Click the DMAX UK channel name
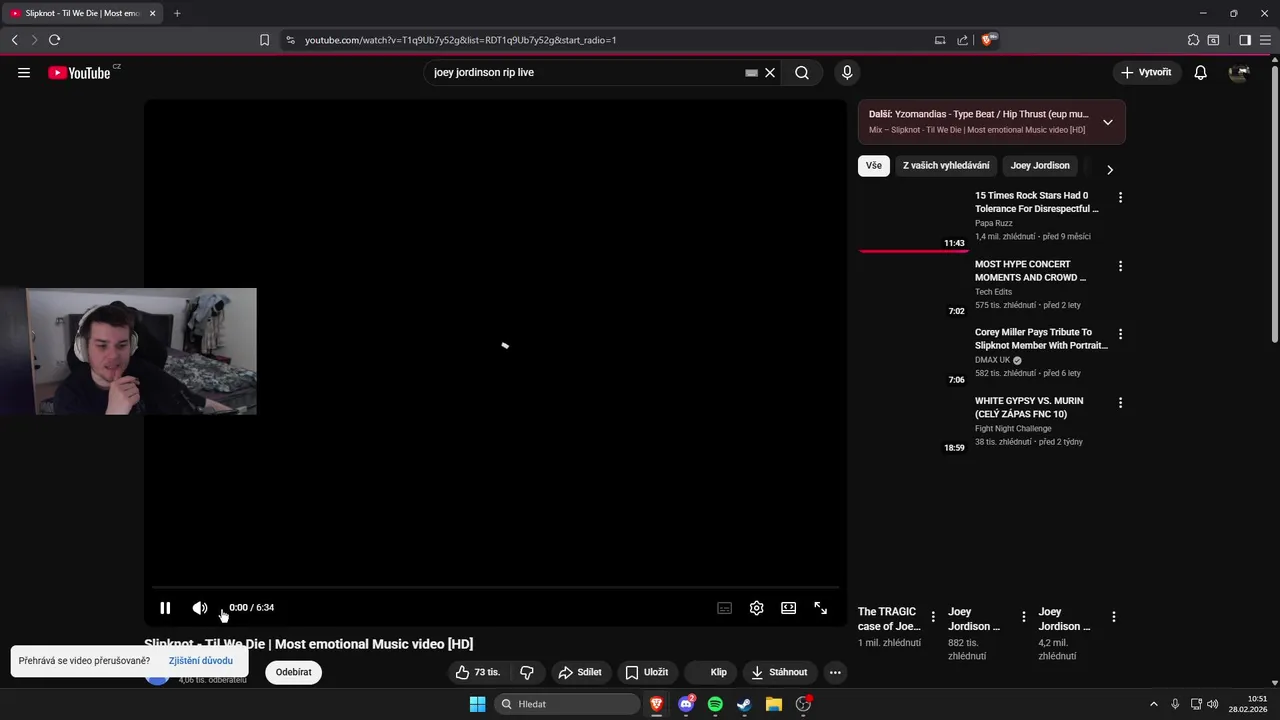Image resolution: width=1280 pixels, height=720 pixels. click(993, 360)
